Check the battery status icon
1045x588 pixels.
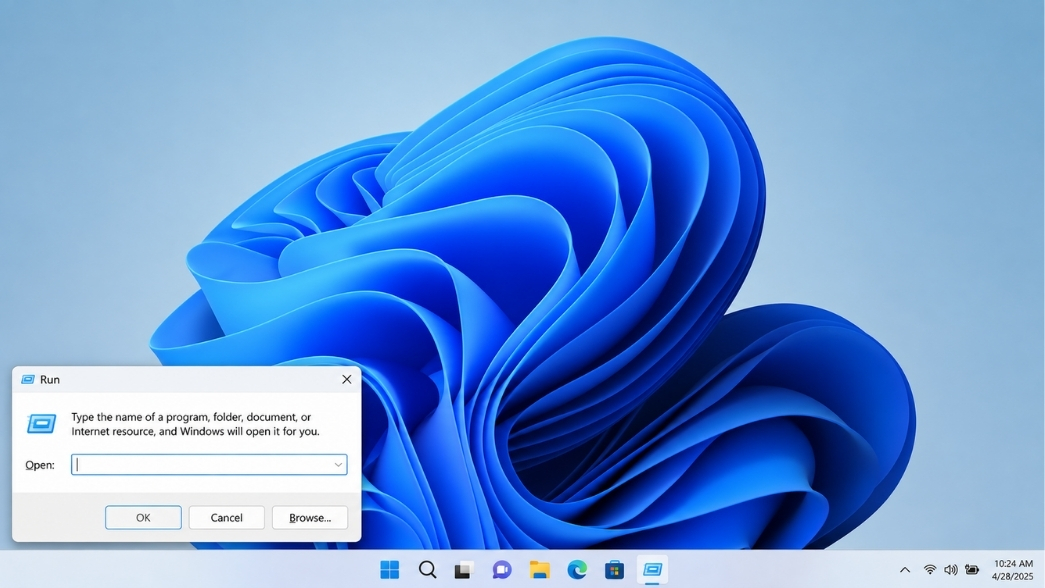pos(972,569)
